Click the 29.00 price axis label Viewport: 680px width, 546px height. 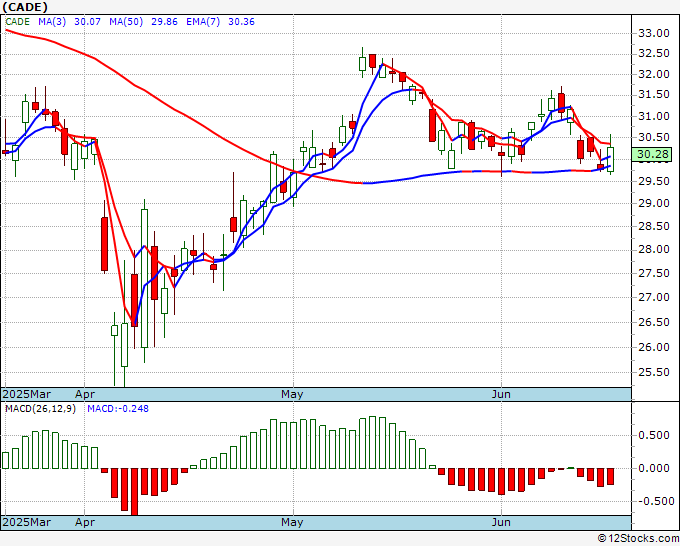coord(654,204)
